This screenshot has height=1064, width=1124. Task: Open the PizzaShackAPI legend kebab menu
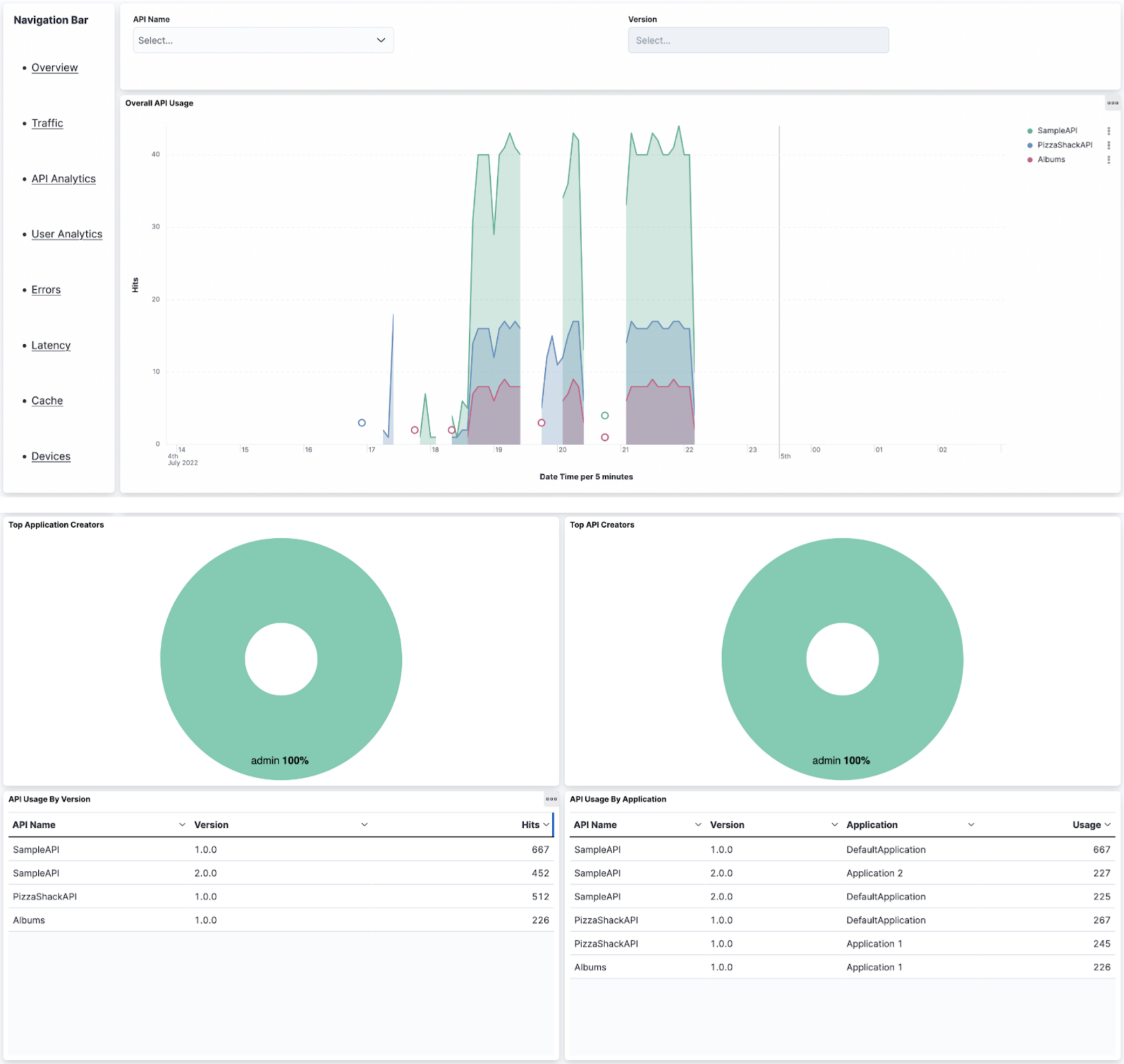(1110, 145)
